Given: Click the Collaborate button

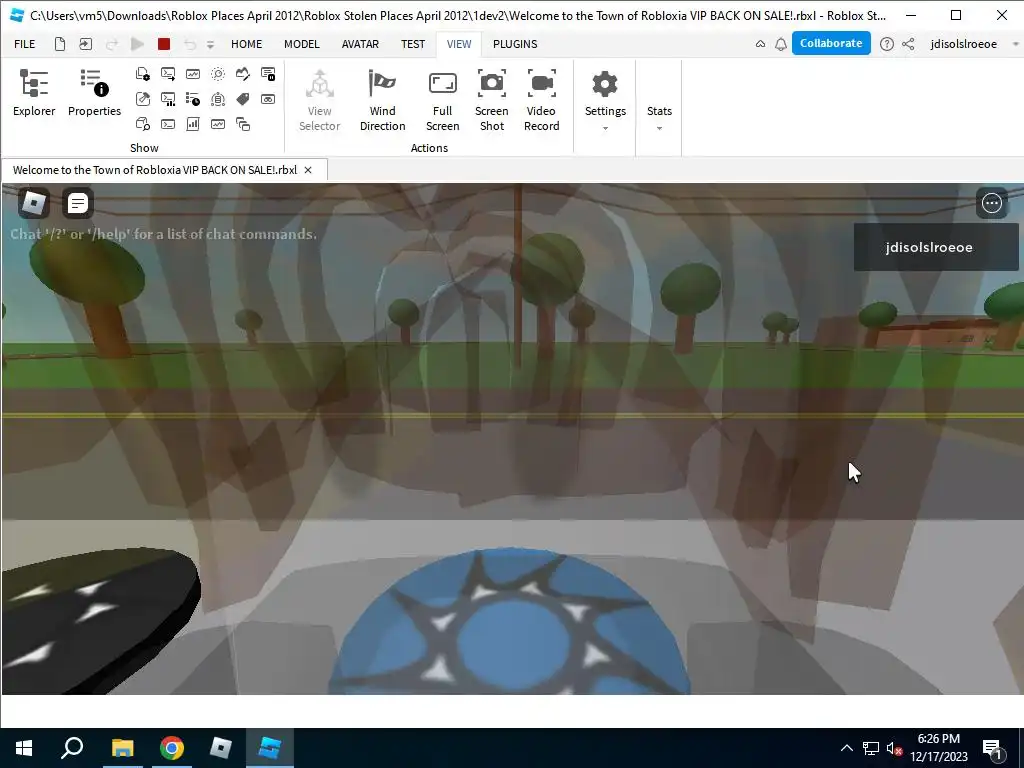Looking at the screenshot, I should click(x=831, y=43).
